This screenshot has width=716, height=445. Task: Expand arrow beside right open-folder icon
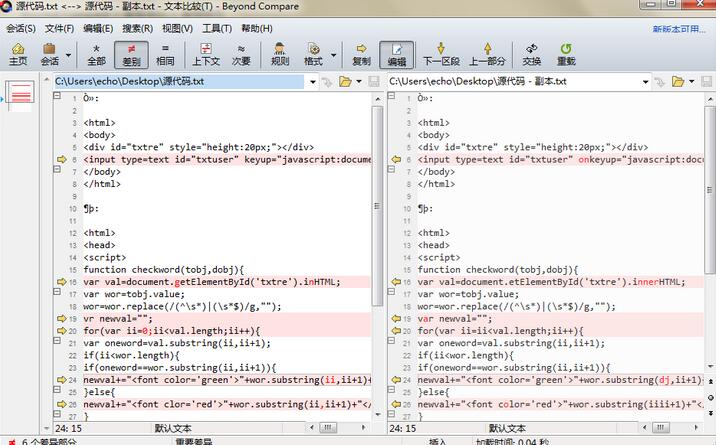point(692,82)
